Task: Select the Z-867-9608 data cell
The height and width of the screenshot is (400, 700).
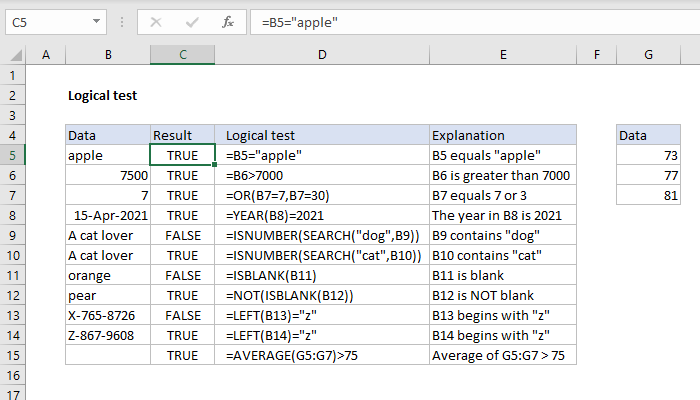Action: (x=107, y=335)
